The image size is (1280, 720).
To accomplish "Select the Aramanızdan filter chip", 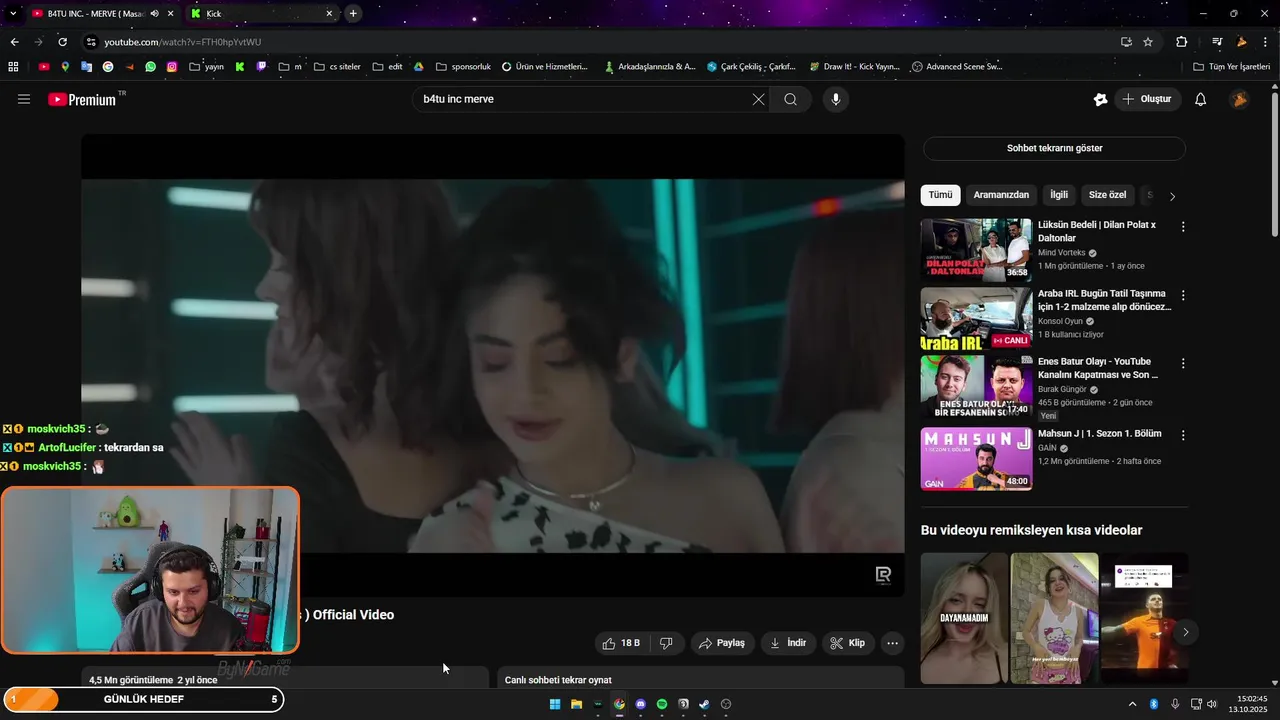I will tap(1001, 195).
